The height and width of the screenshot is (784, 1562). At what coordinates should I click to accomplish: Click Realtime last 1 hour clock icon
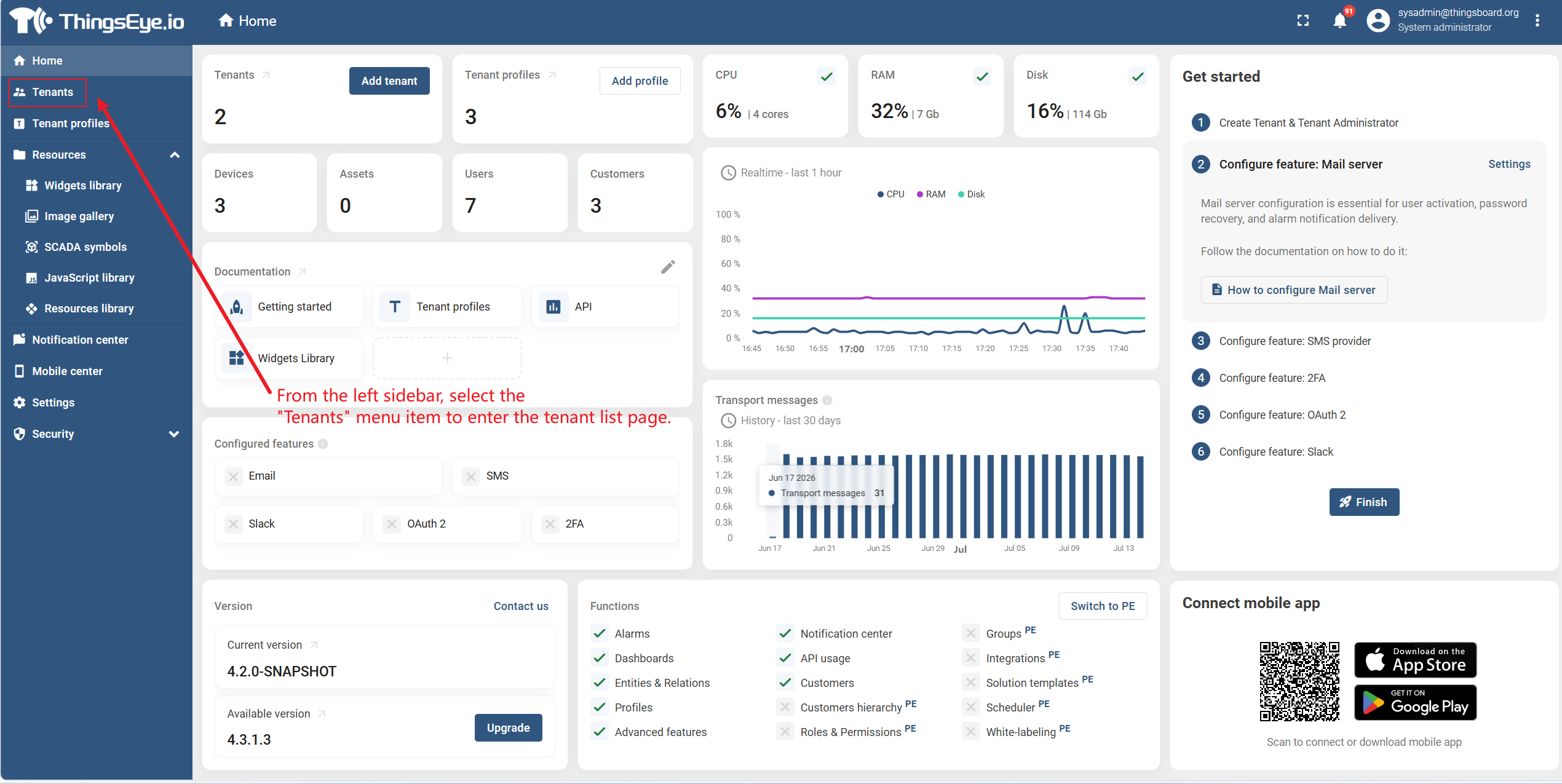(728, 173)
